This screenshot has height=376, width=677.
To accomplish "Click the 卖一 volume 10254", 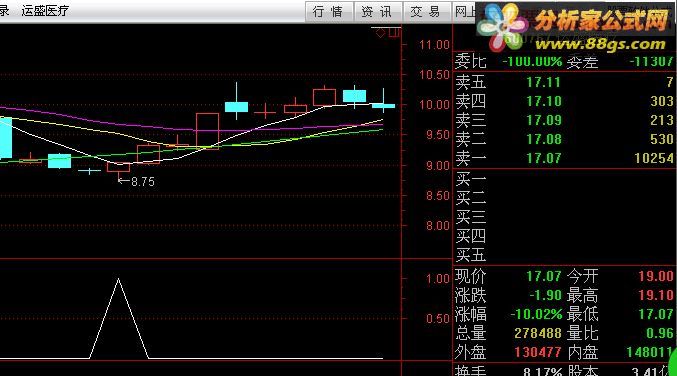I will coord(654,158).
